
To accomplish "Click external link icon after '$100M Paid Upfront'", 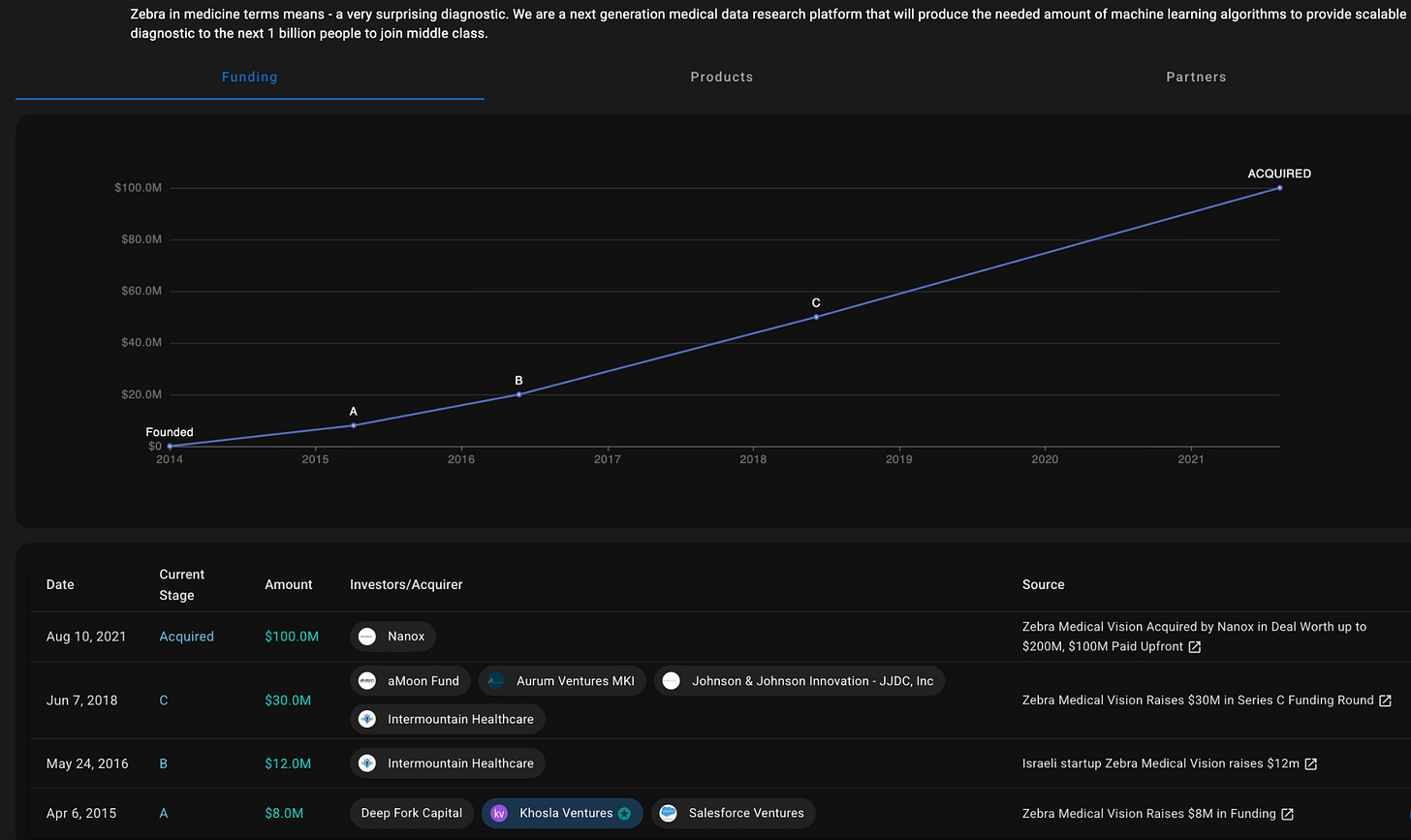I will pyautogui.click(x=1195, y=647).
